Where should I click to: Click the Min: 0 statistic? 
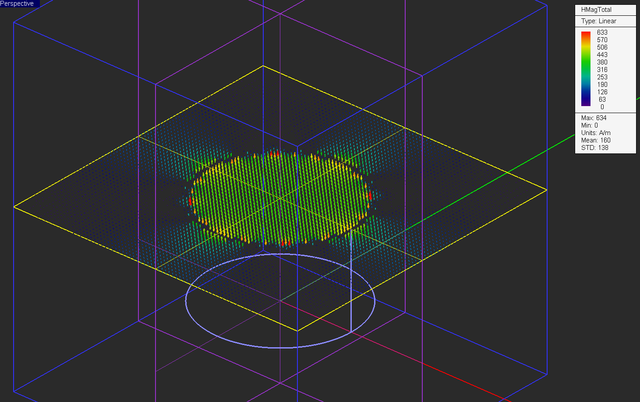coord(589,125)
